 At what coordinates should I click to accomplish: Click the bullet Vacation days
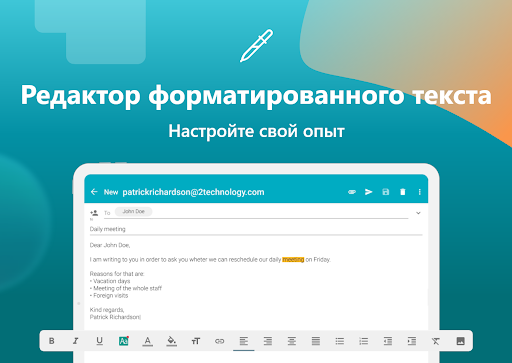click(x=111, y=281)
